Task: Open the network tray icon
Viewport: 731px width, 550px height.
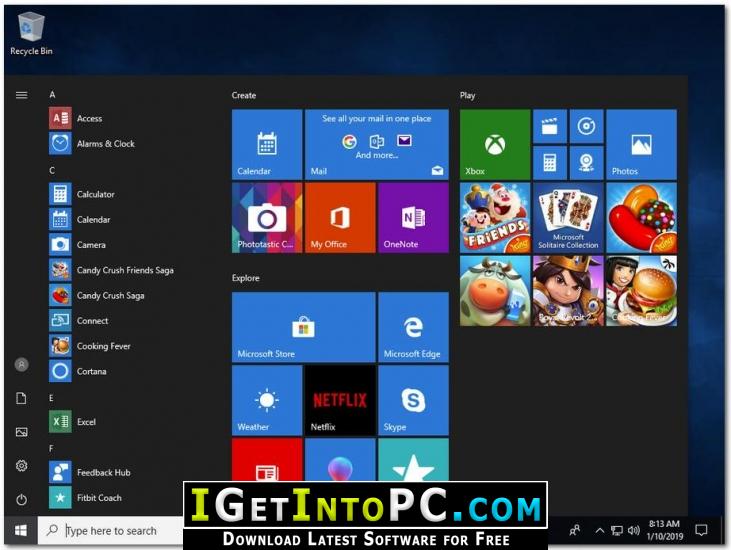Action: click(x=617, y=530)
